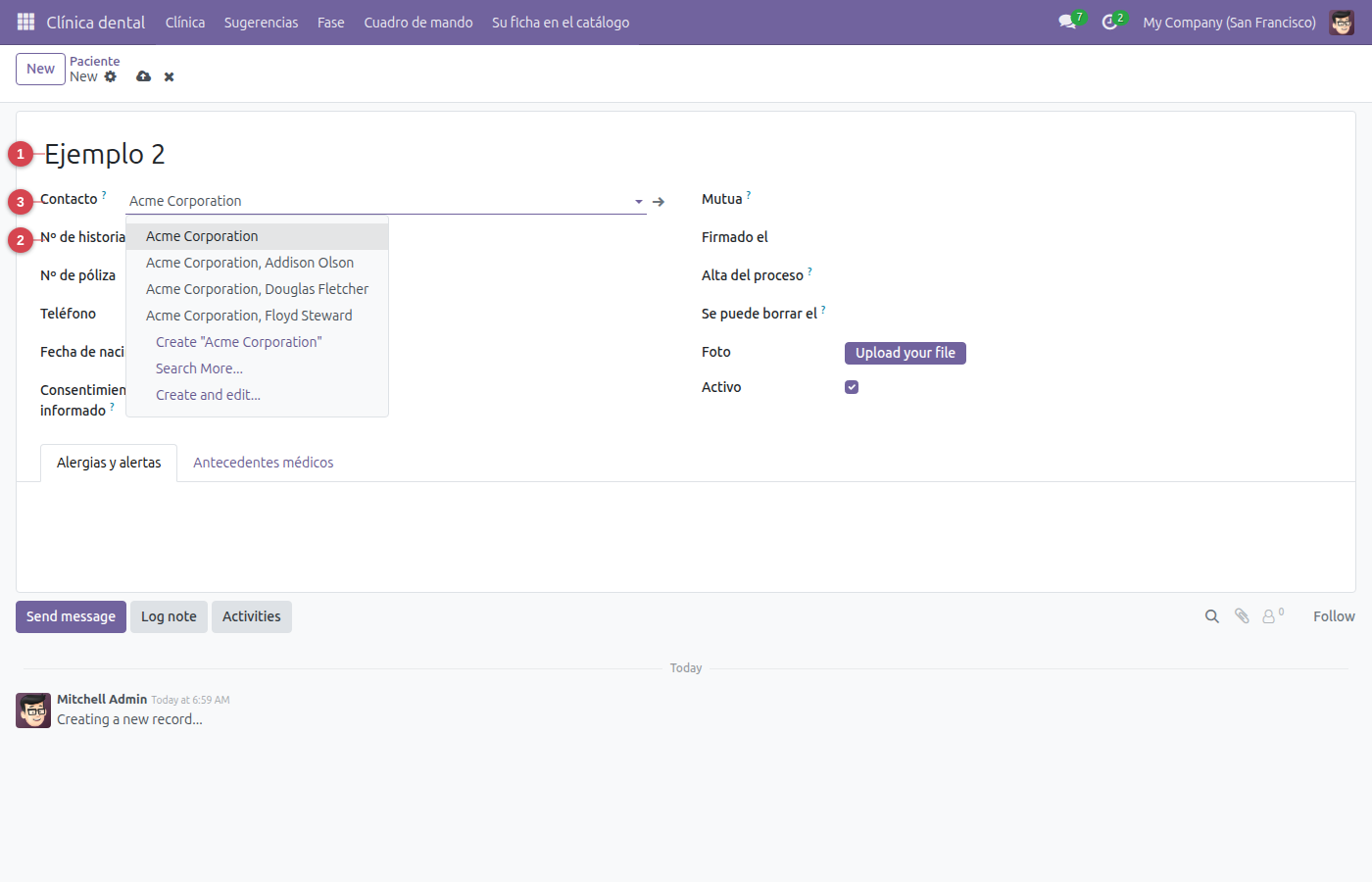Open Su ficha en el catálogo menu
The height and width of the screenshot is (882, 1372).
[x=561, y=22]
